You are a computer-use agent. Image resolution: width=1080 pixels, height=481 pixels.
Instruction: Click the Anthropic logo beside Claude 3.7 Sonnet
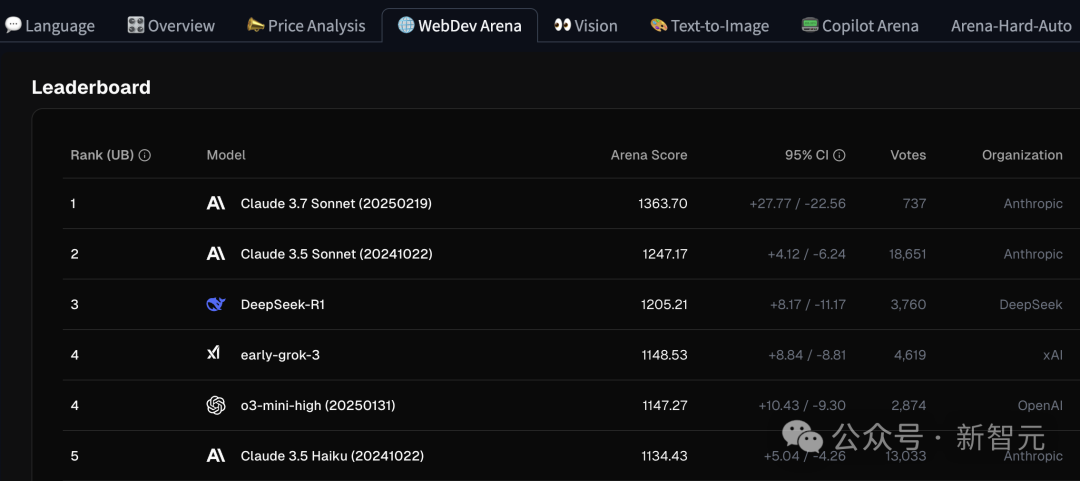click(x=216, y=203)
